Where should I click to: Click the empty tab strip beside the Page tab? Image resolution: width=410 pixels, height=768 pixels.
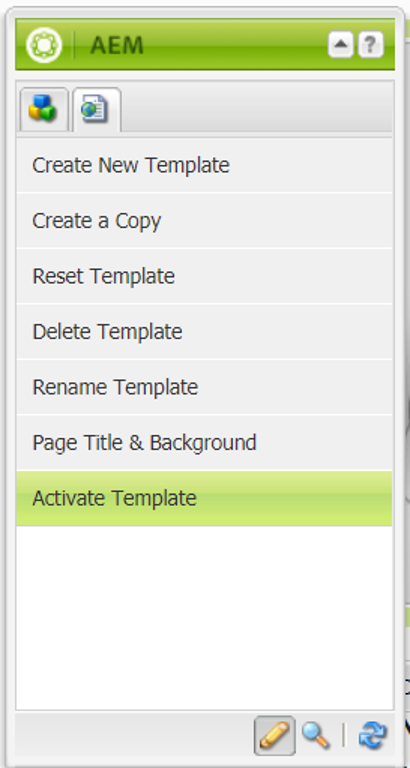(x=257, y=109)
